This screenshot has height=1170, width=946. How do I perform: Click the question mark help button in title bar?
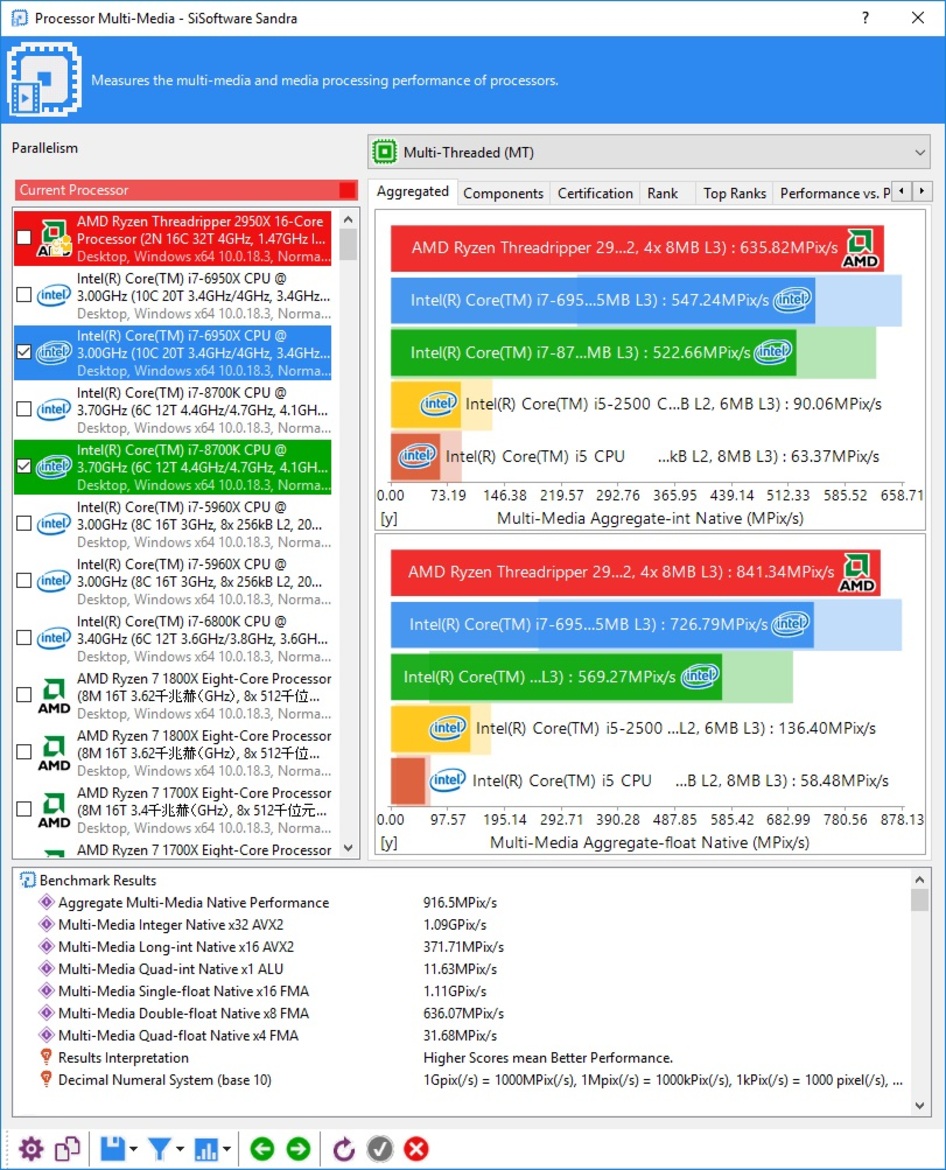[865, 17]
